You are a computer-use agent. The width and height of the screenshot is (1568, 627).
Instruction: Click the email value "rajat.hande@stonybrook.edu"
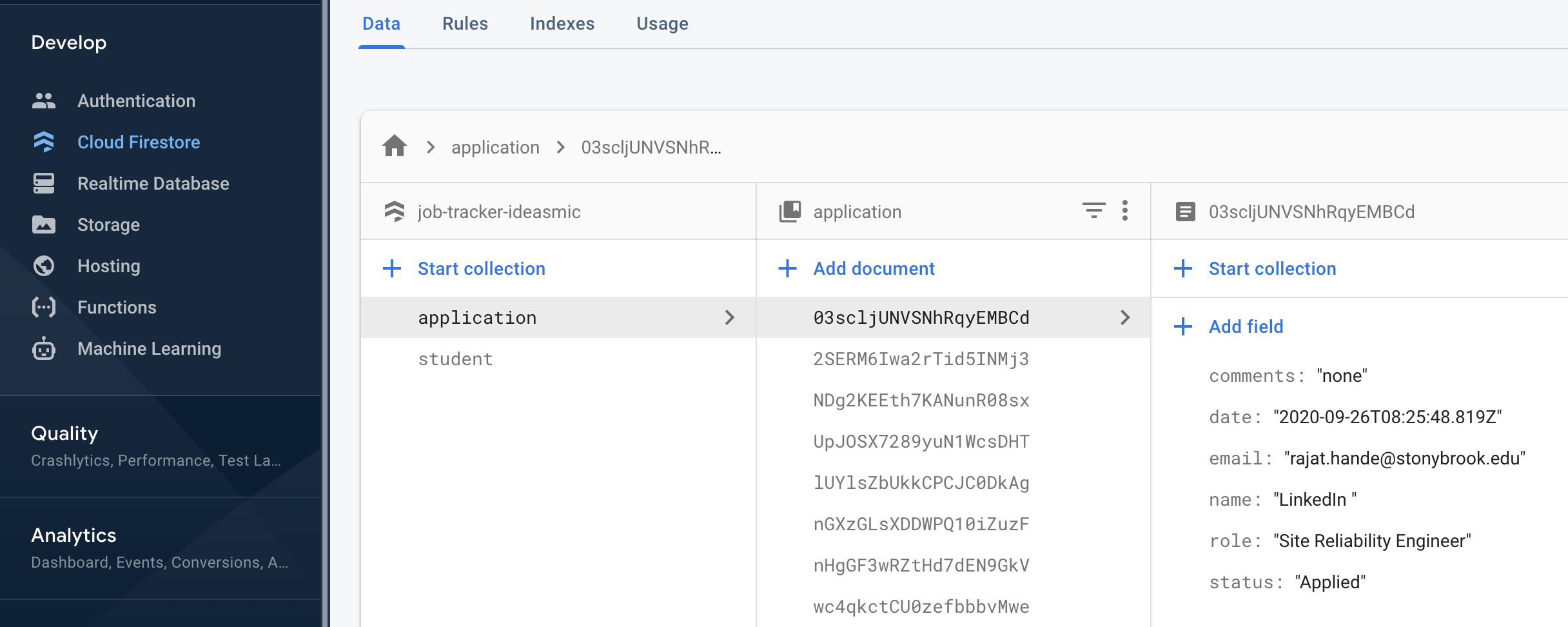point(1405,458)
